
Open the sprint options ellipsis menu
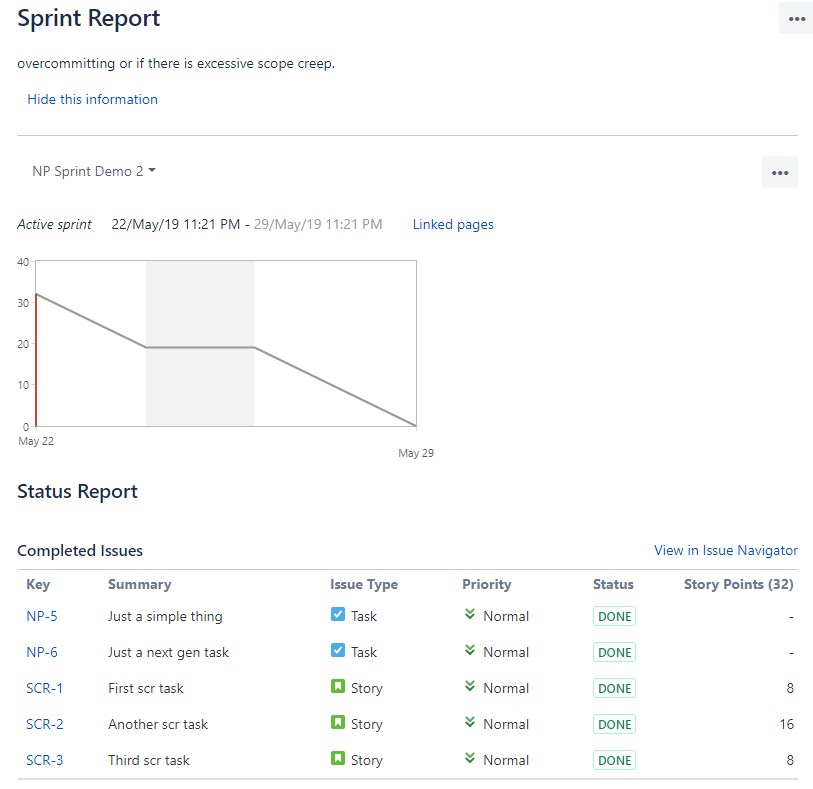point(780,172)
